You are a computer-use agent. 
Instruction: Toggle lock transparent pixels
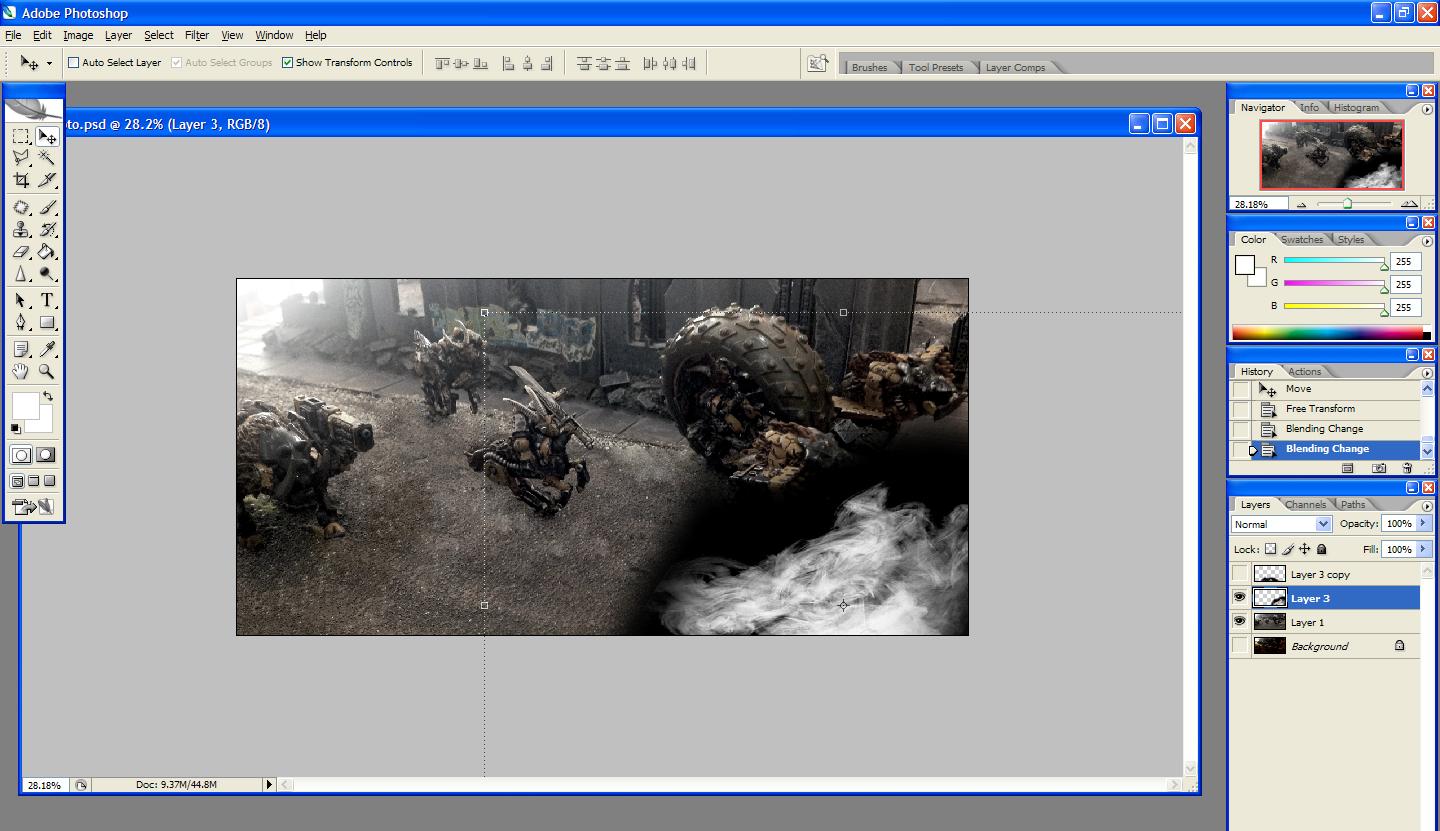point(1270,549)
